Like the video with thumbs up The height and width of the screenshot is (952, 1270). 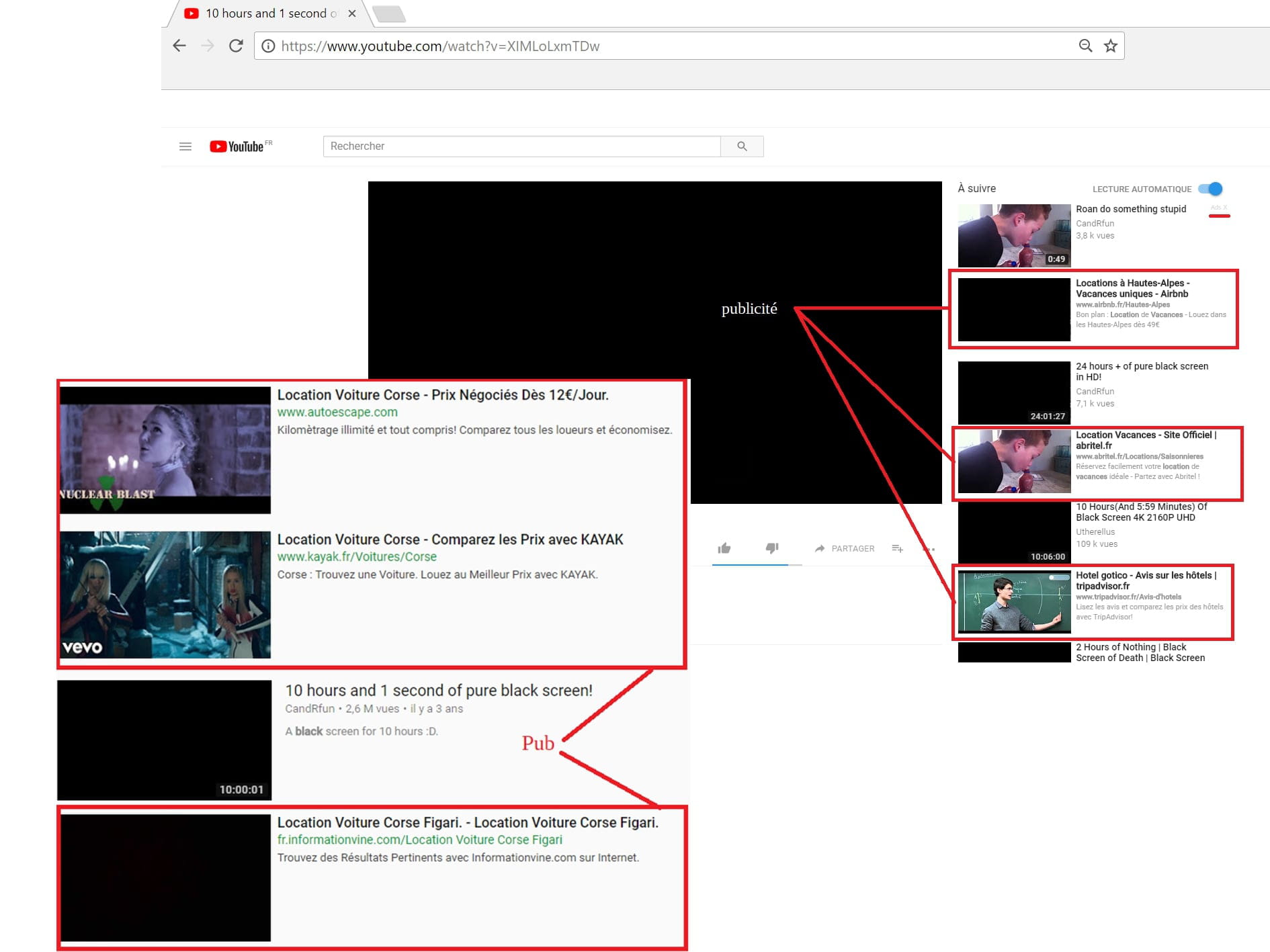click(x=724, y=548)
